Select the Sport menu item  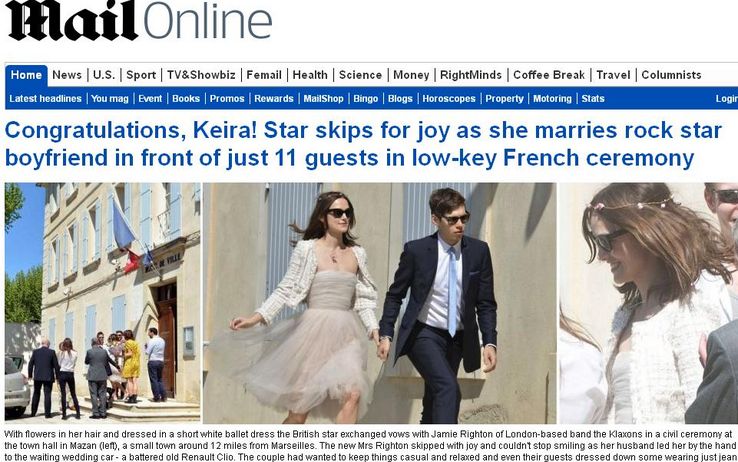click(x=141, y=75)
